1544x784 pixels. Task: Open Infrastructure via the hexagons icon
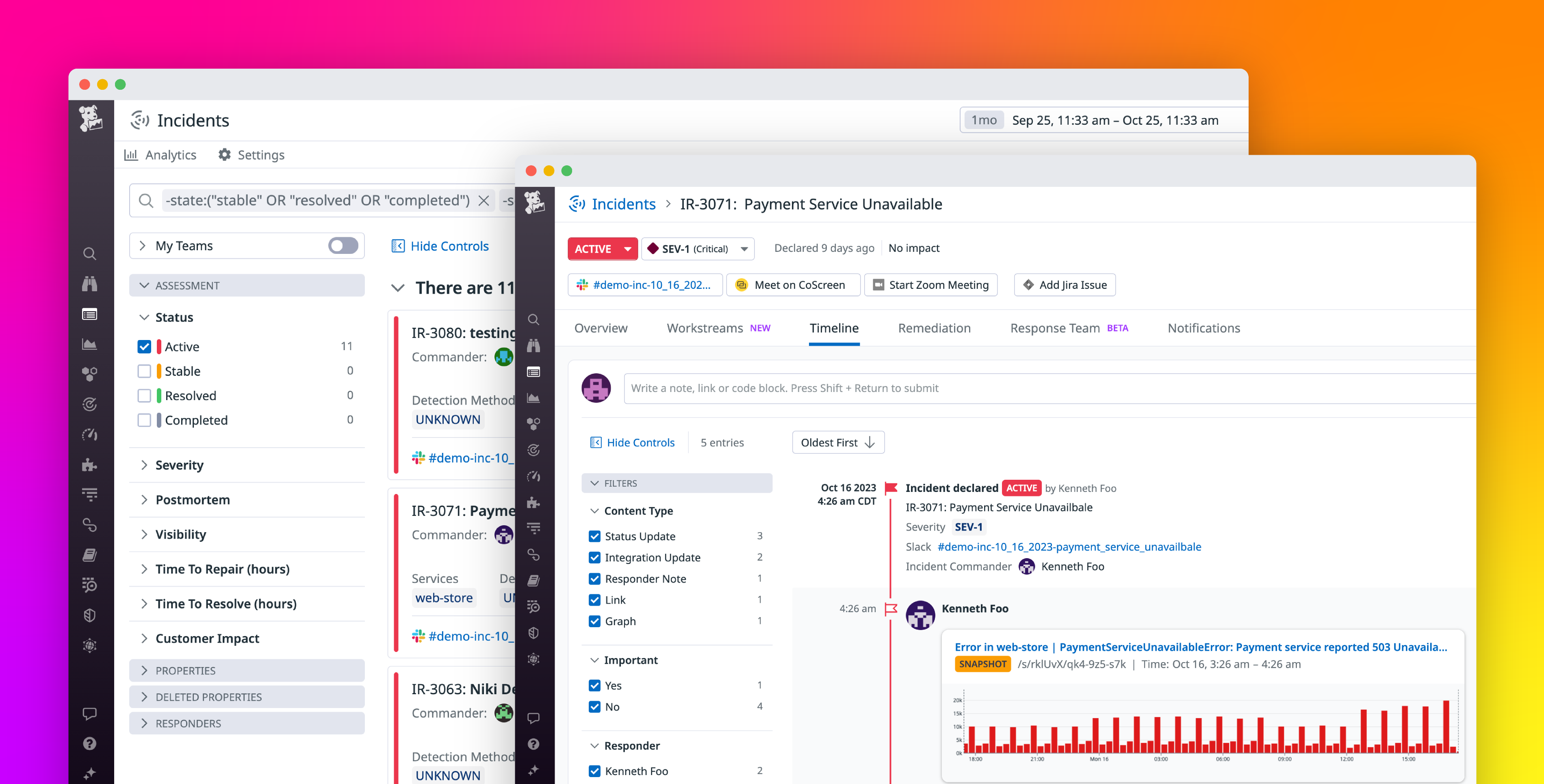[x=90, y=373]
